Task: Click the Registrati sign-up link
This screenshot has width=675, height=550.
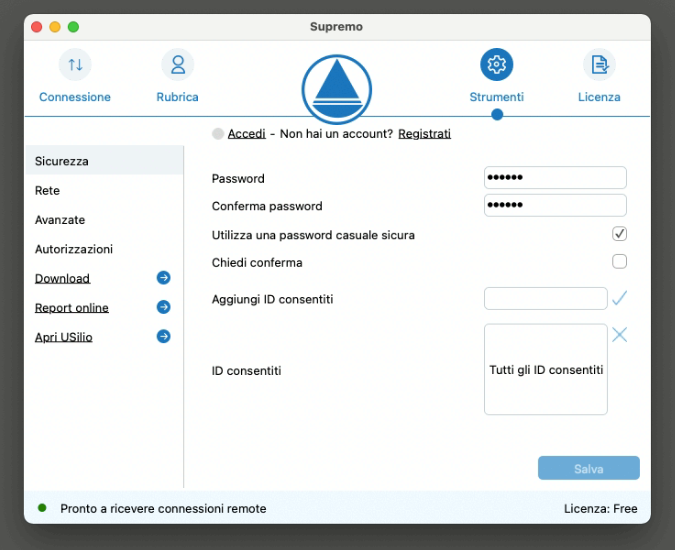Action: pos(424,134)
